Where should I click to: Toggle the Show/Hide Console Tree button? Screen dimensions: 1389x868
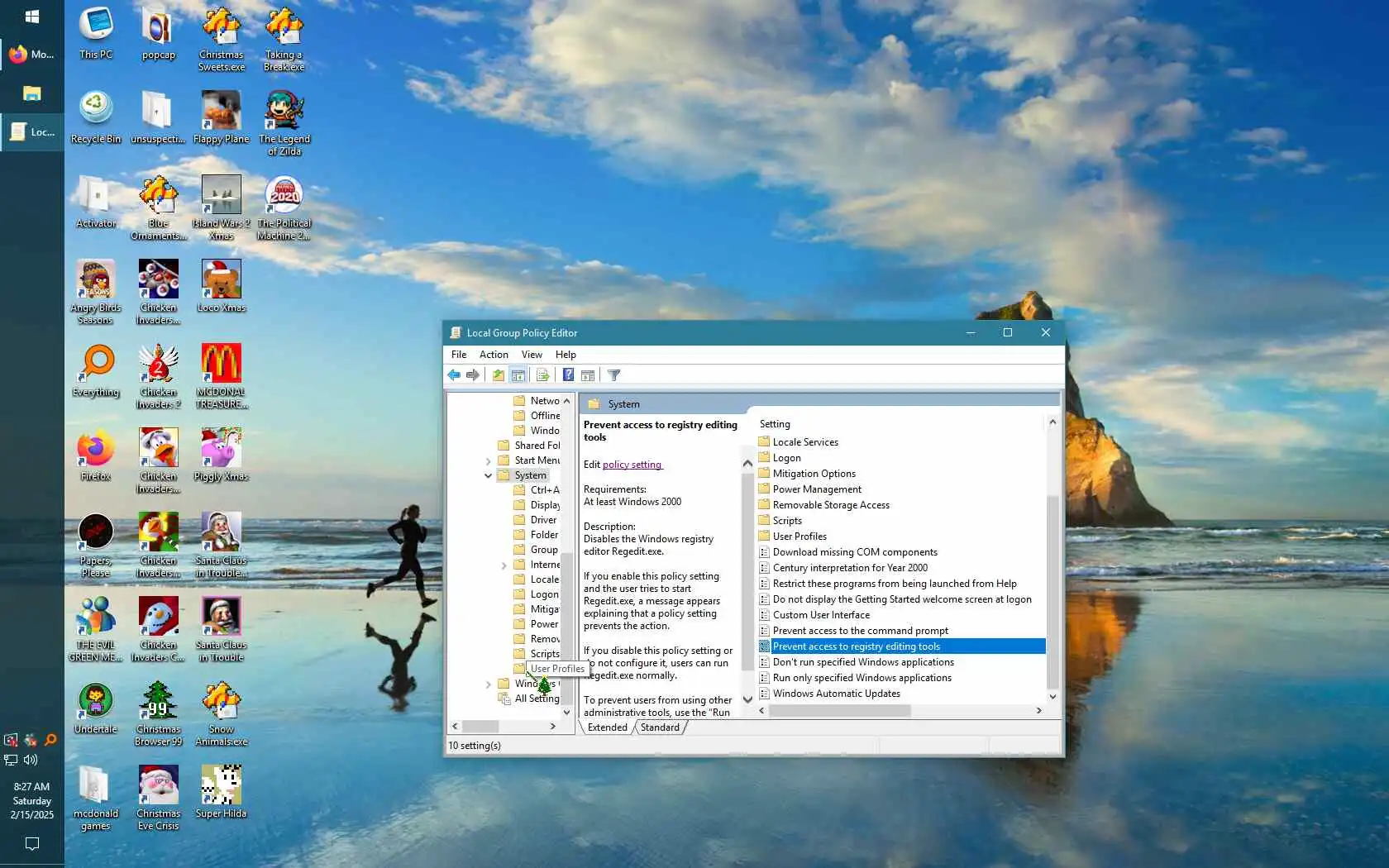pos(518,375)
